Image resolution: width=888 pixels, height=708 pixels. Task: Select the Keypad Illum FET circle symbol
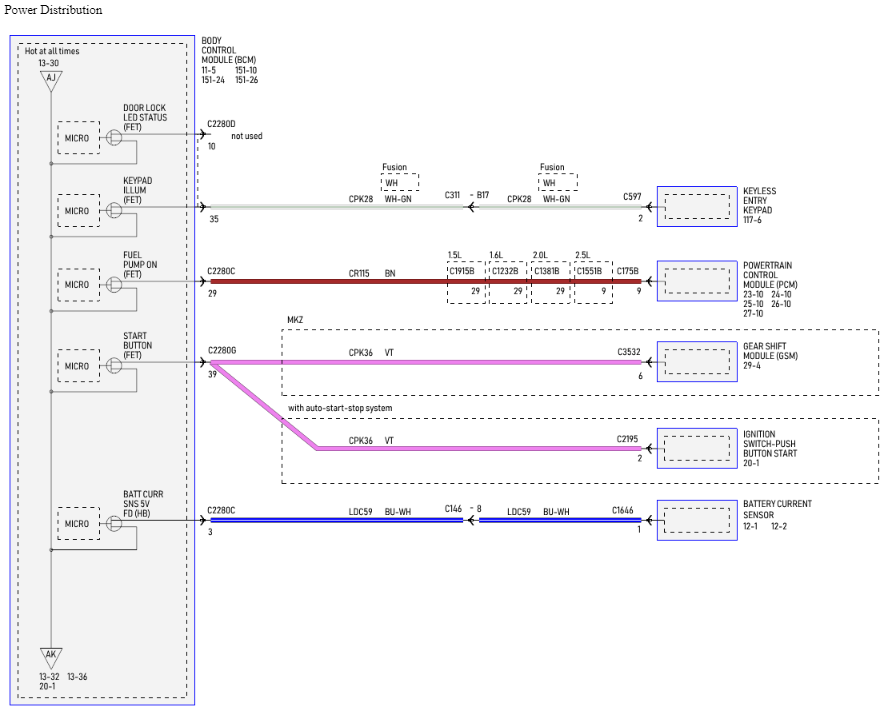[114, 211]
